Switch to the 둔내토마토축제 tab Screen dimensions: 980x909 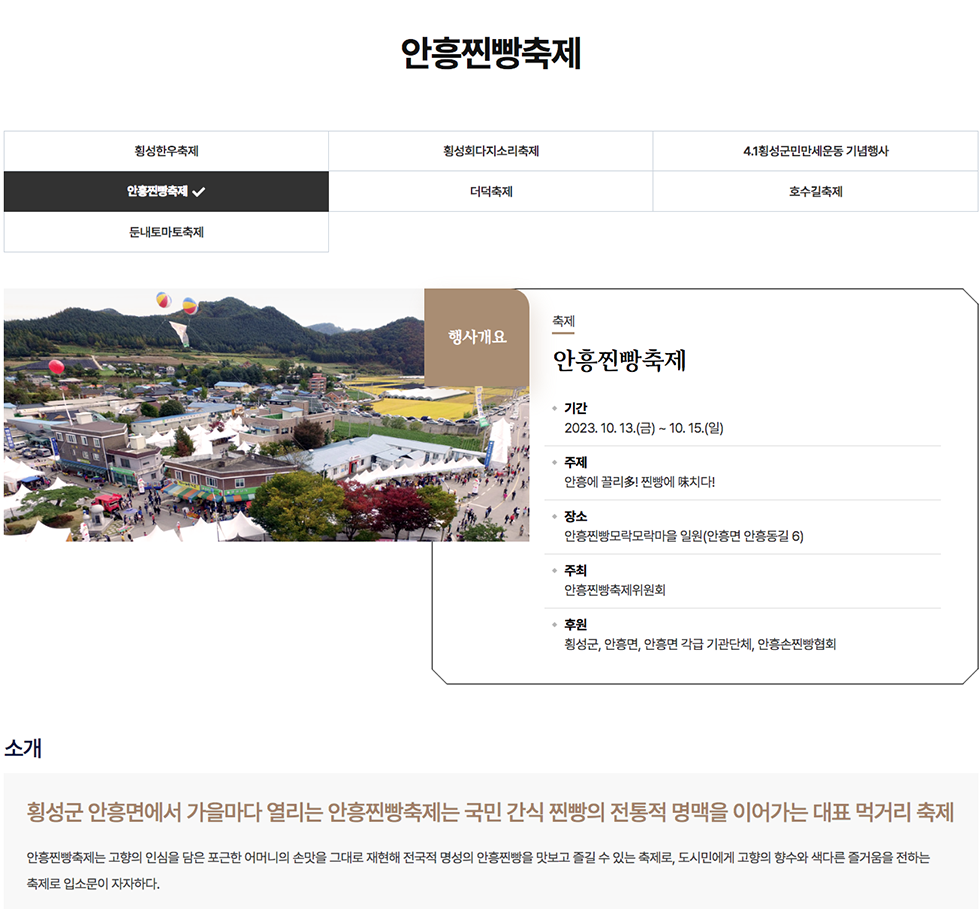(x=166, y=232)
